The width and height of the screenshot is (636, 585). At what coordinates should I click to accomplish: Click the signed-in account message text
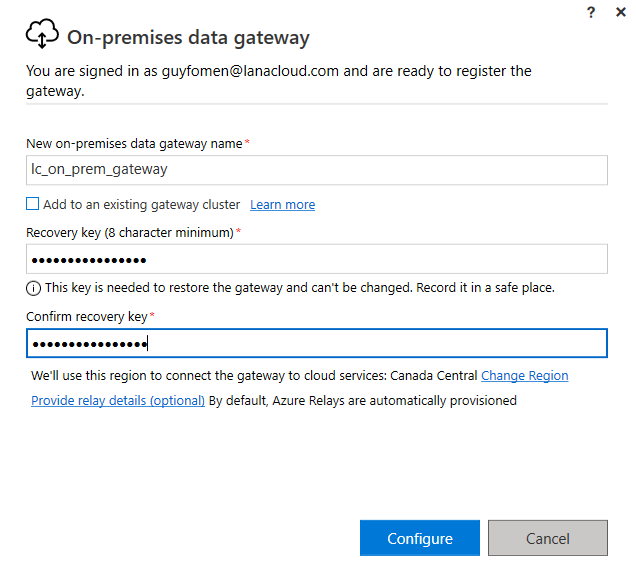click(279, 81)
